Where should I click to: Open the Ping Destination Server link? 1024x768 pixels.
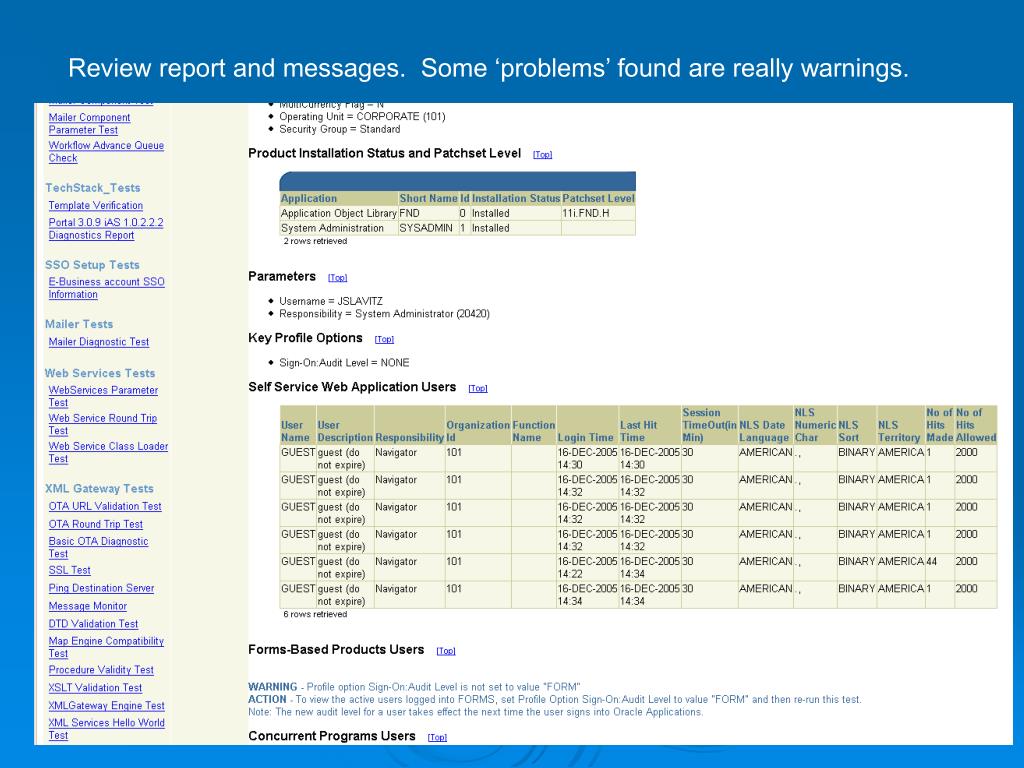coord(101,588)
